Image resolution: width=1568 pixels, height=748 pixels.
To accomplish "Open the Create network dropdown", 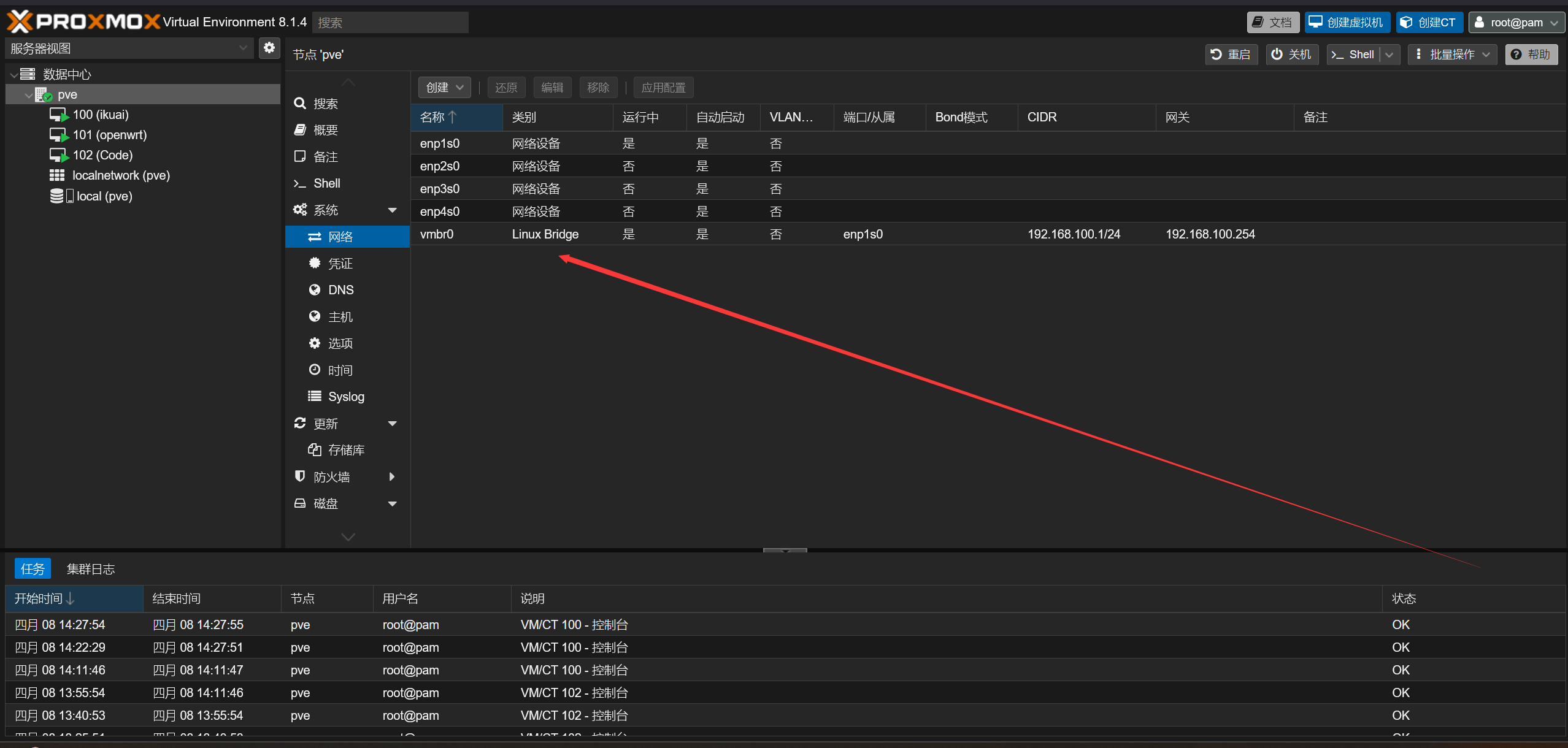I will pyautogui.click(x=444, y=88).
